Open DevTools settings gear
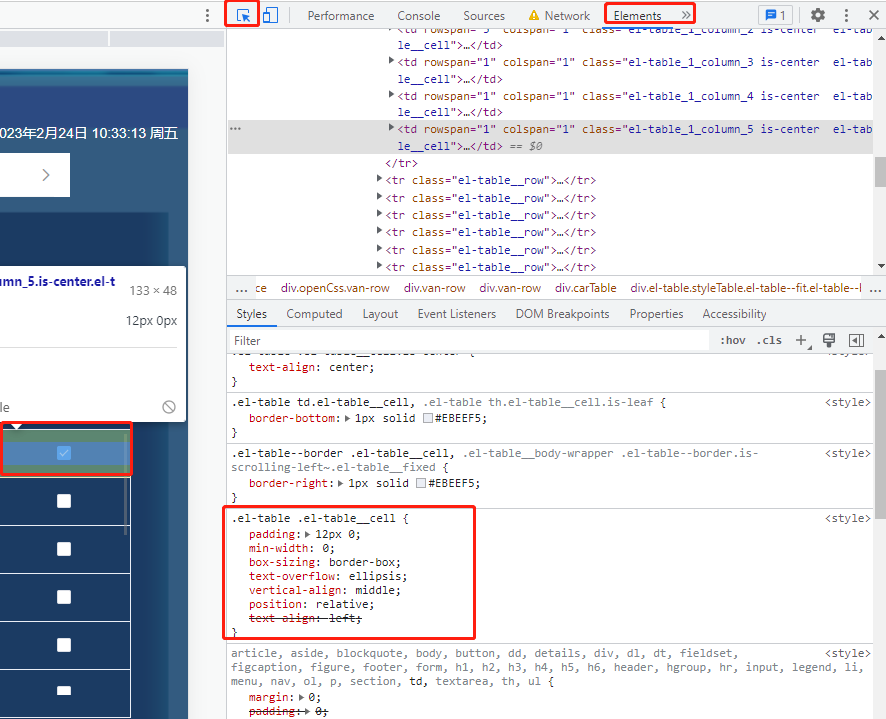 coord(818,15)
